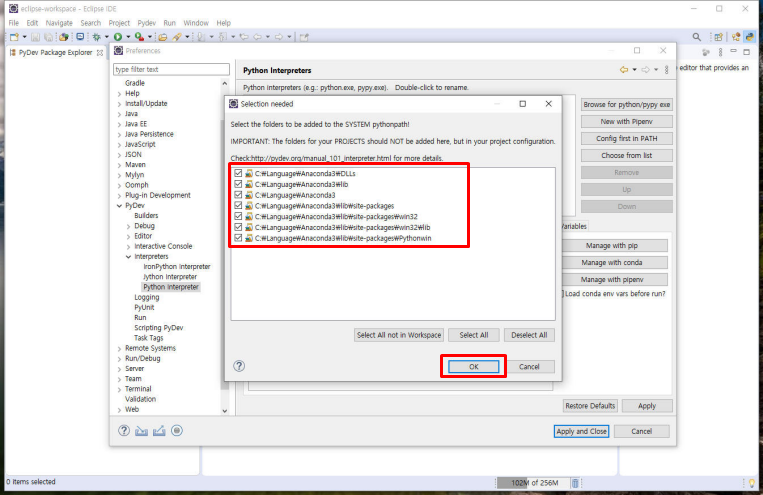
Task: Click the Debug bug icon in toolbar
Action: [96, 37]
